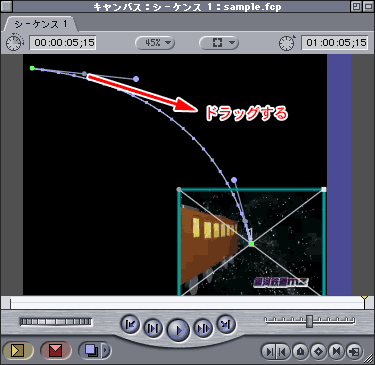This screenshot has height=365, width=375.
Task: Play the sequence
Action: tap(178, 330)
